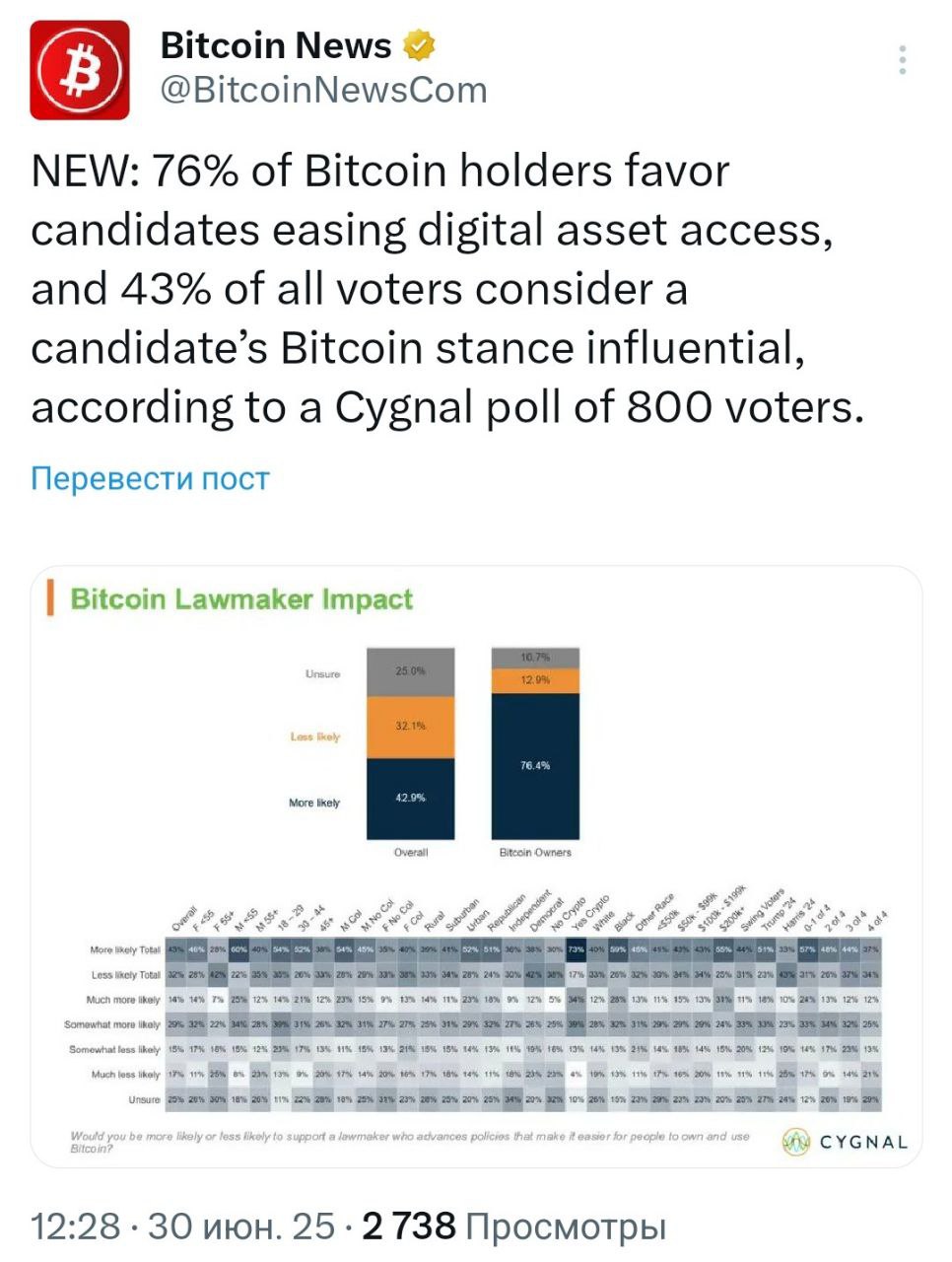Click the tweet text about the Cygnal poll
The image size is (952, 1262).
(448, 289)
